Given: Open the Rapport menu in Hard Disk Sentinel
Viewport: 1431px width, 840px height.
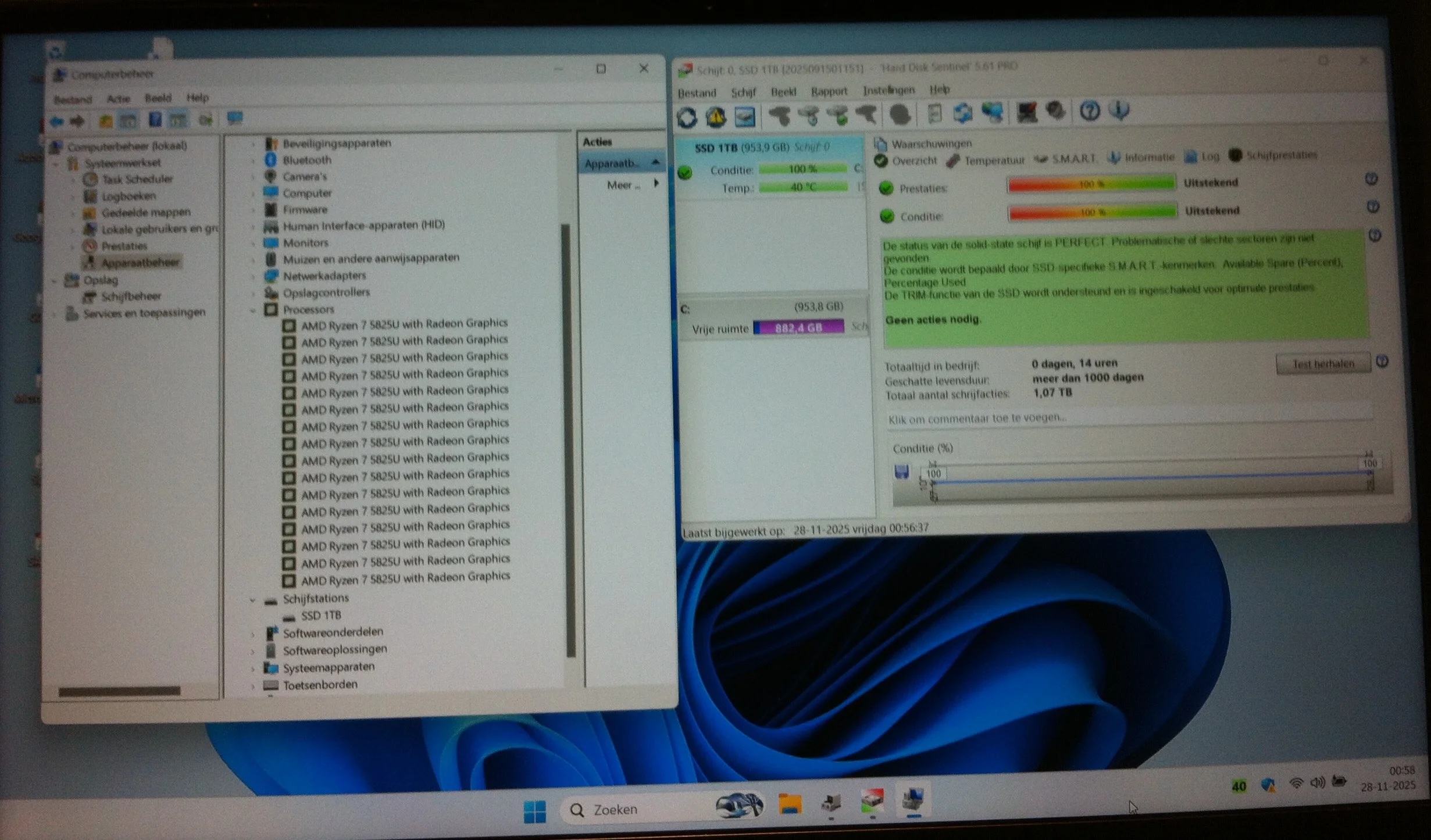Looking at the screenshot, I should pos(829,91).
